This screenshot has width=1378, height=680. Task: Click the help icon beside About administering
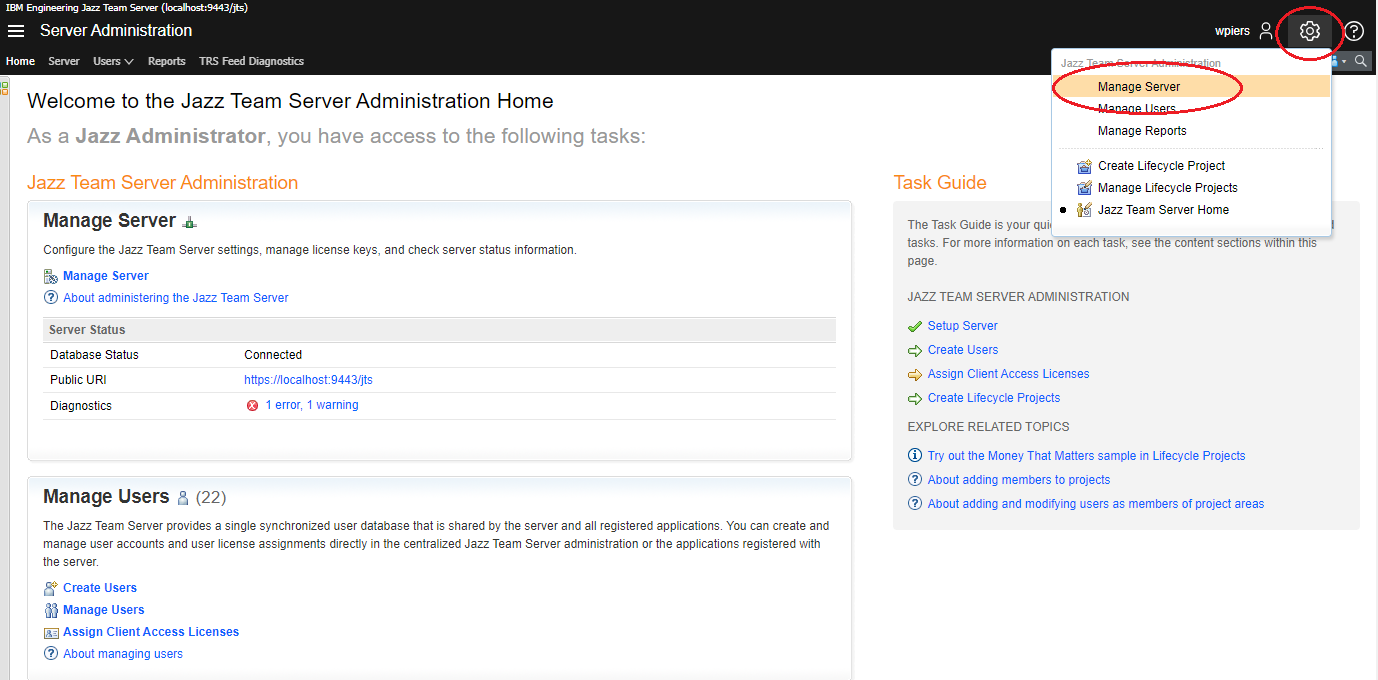pyautogui.click(x=51, y=298)
